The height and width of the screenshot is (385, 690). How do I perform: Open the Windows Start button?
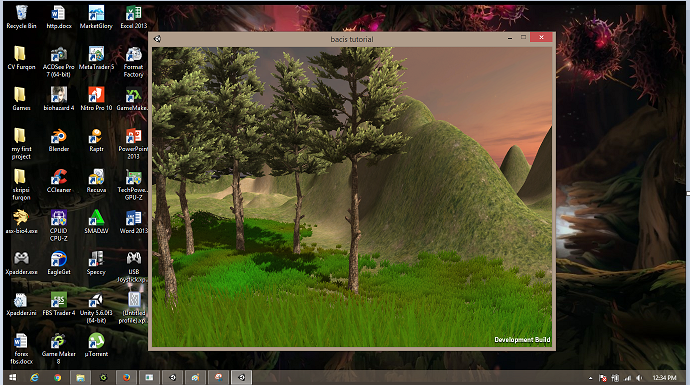13,378
